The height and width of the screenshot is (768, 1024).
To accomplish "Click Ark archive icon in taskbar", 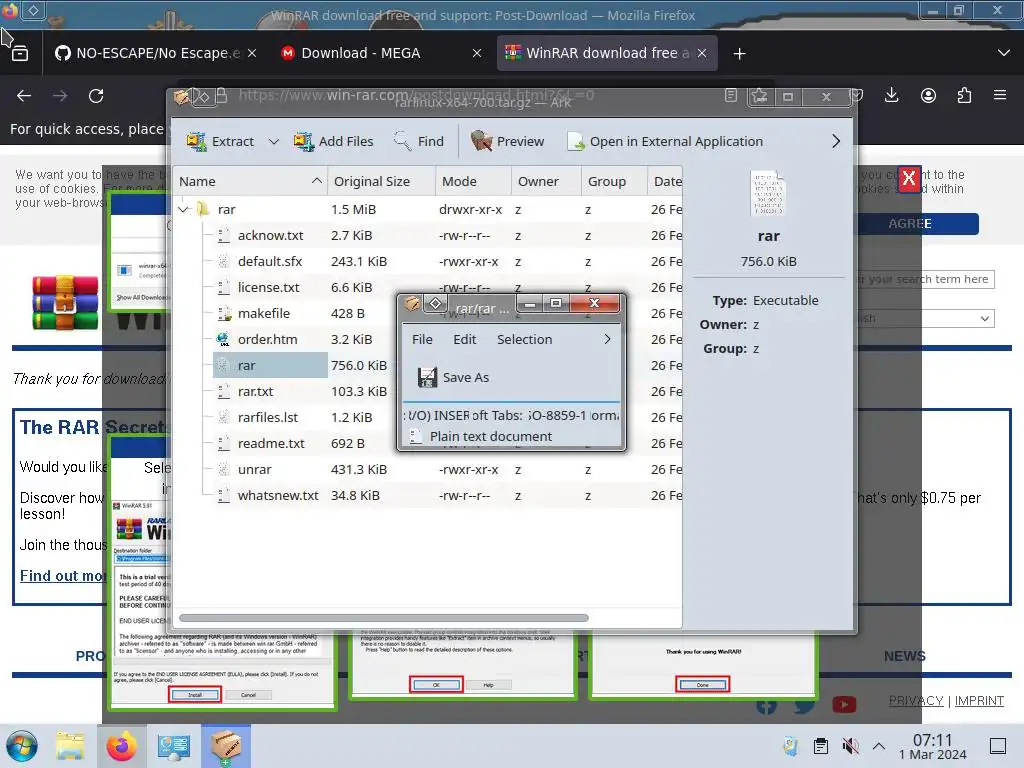I will pyautogui.click(x=225, y=746).
